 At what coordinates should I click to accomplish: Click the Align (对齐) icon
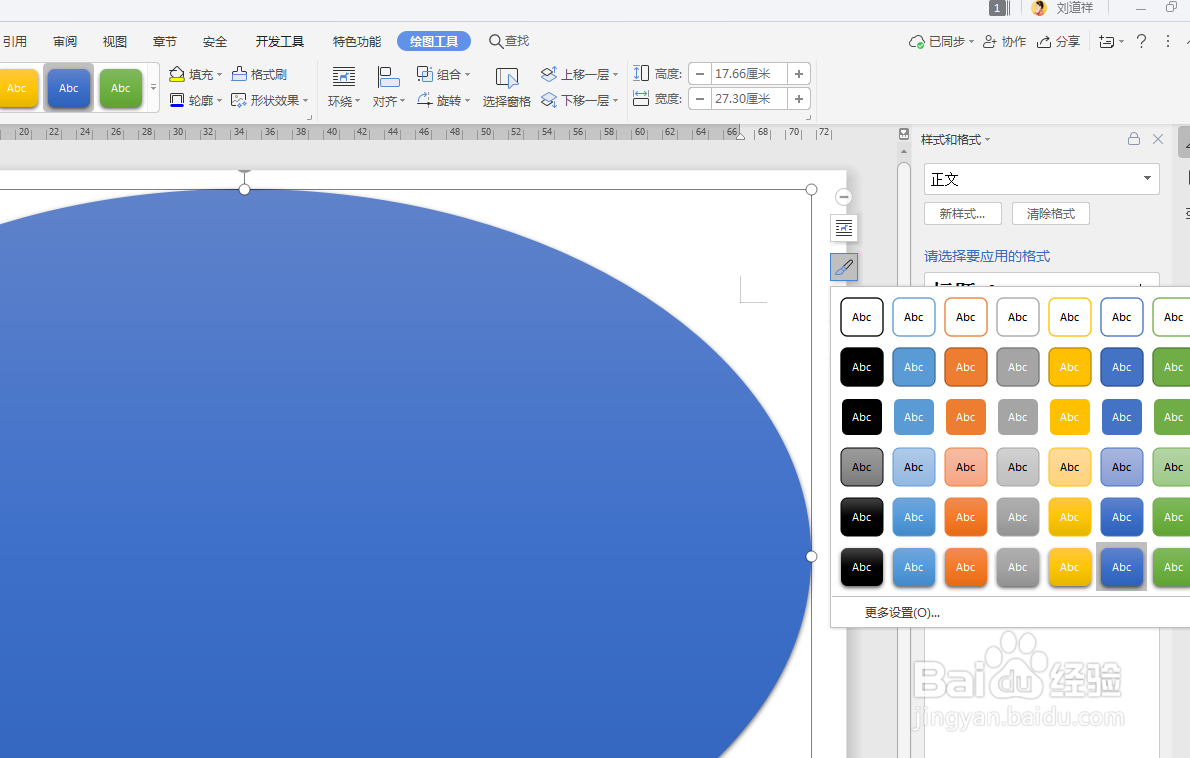pyautogui.click(x=389, y=77)
